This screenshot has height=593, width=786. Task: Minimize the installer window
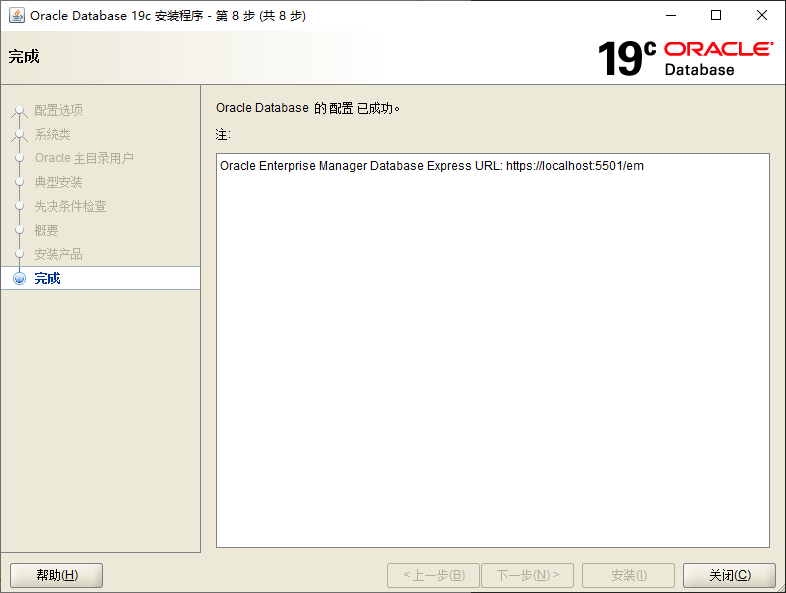[671, 16]
